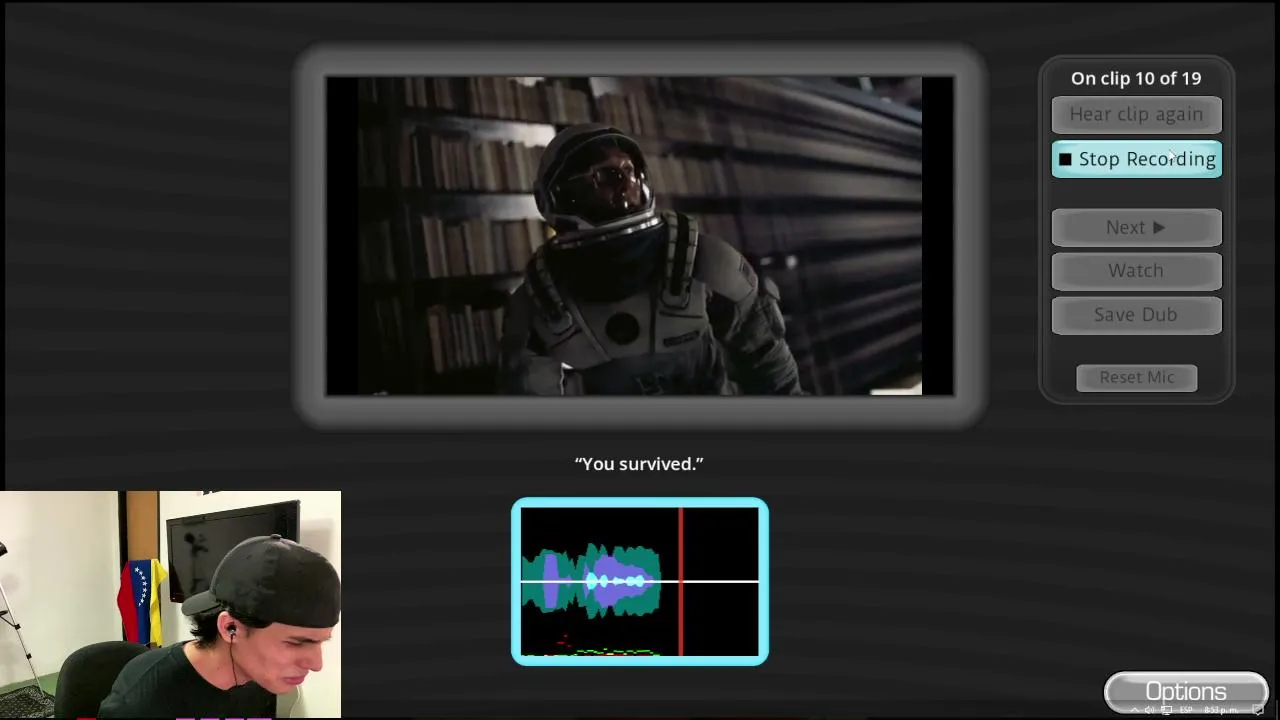Screen dimensions: 1280x720
Task: Open the Options menu
Action: point(1186,692)
